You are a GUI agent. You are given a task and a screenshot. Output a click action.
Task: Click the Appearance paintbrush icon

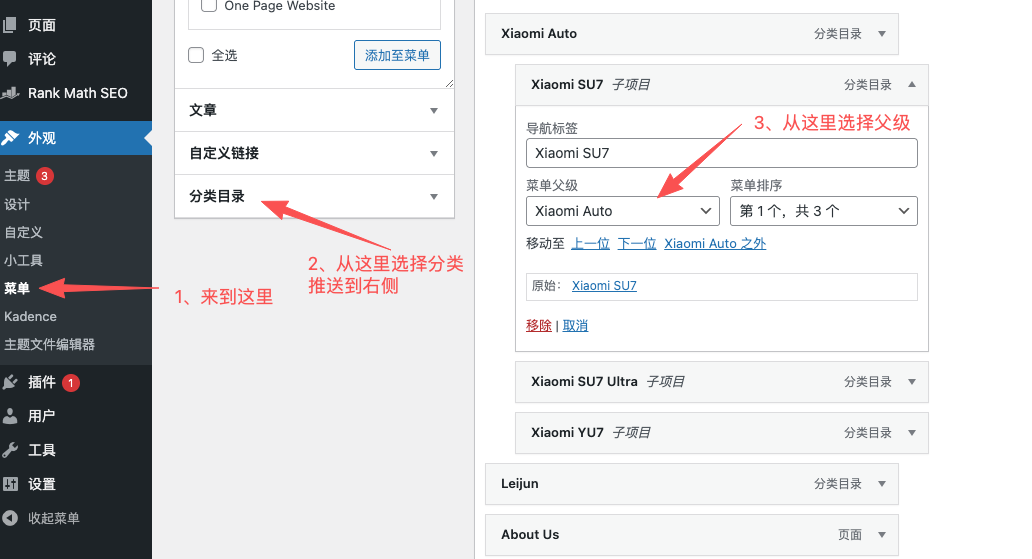point(10,138)
